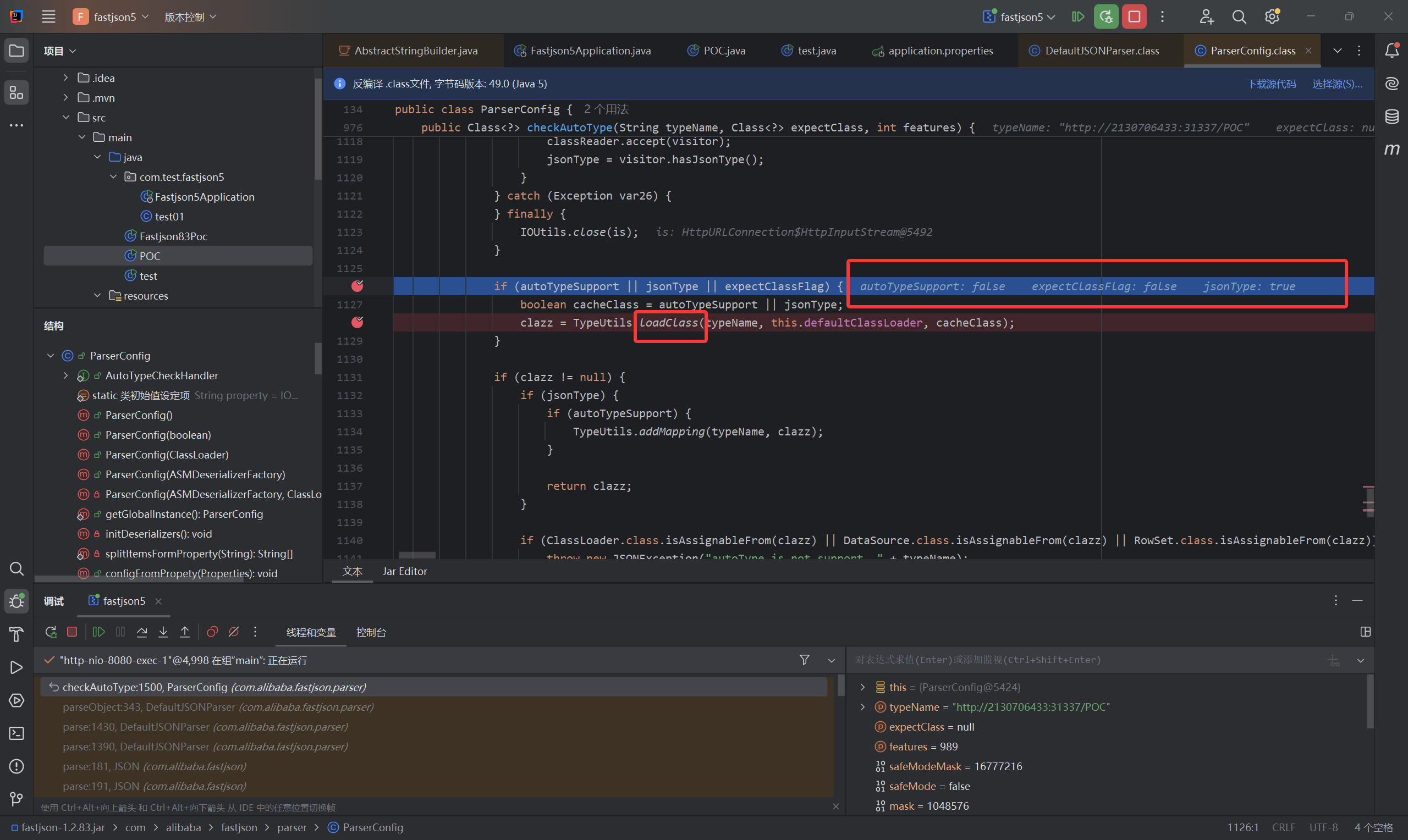Click fastjson-1.2.83.jar in breadcrumb

(58, 827)
